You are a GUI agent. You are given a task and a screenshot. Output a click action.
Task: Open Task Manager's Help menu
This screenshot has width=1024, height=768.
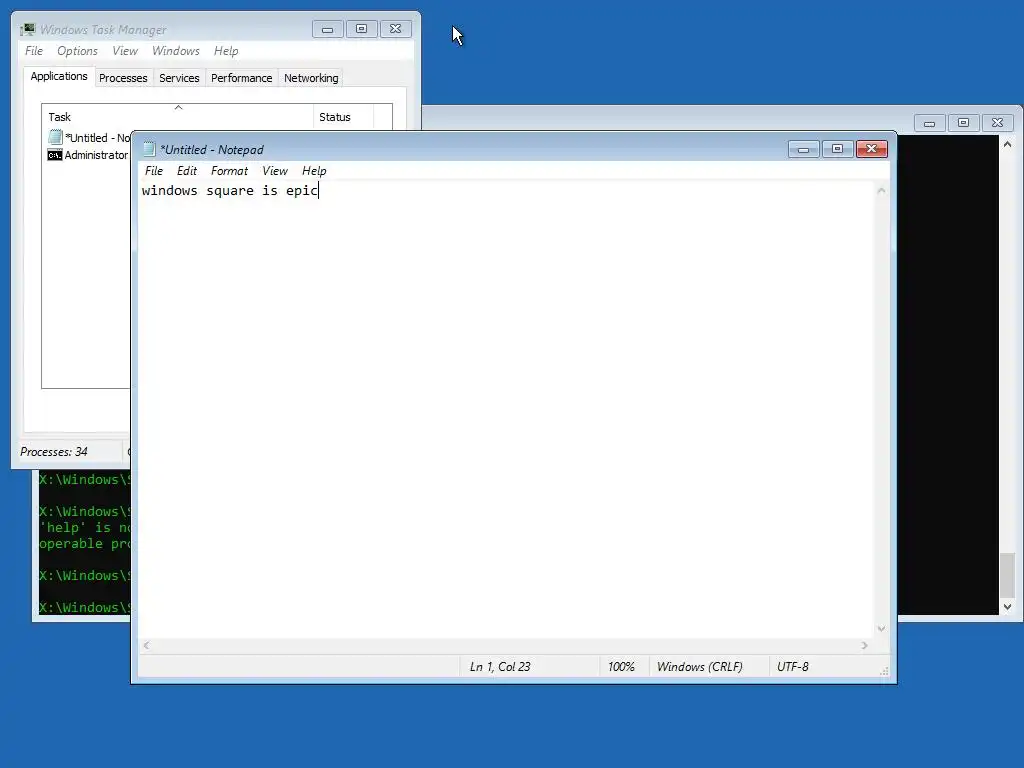click(x=226, y=51)
